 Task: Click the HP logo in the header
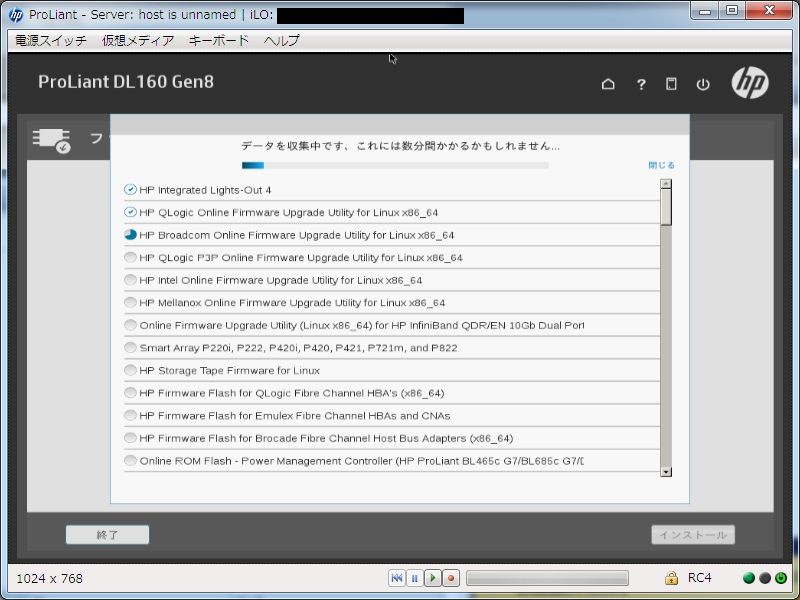[x=749, y=83]
